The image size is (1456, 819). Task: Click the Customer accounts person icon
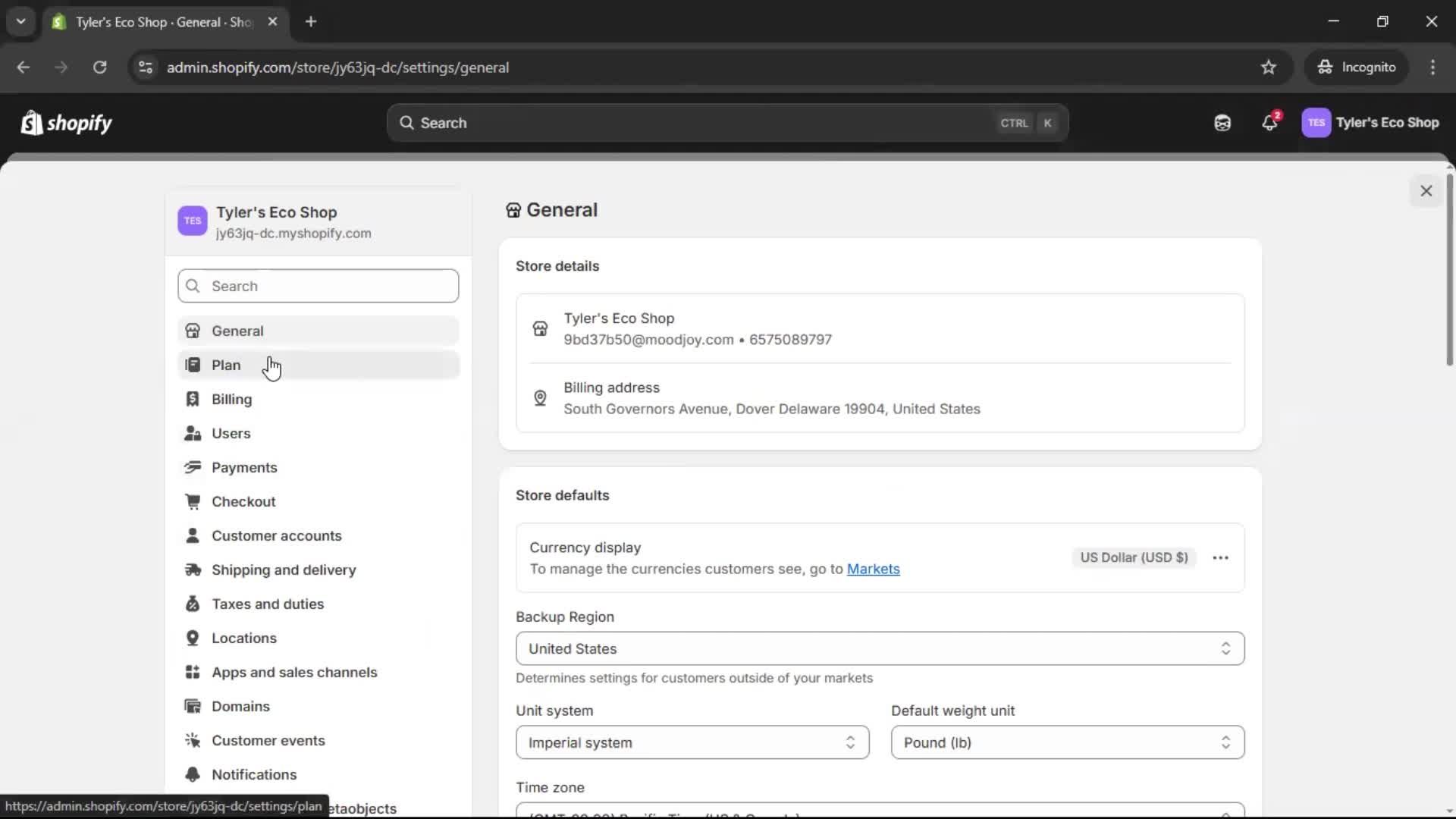click(x=193, y=535)
